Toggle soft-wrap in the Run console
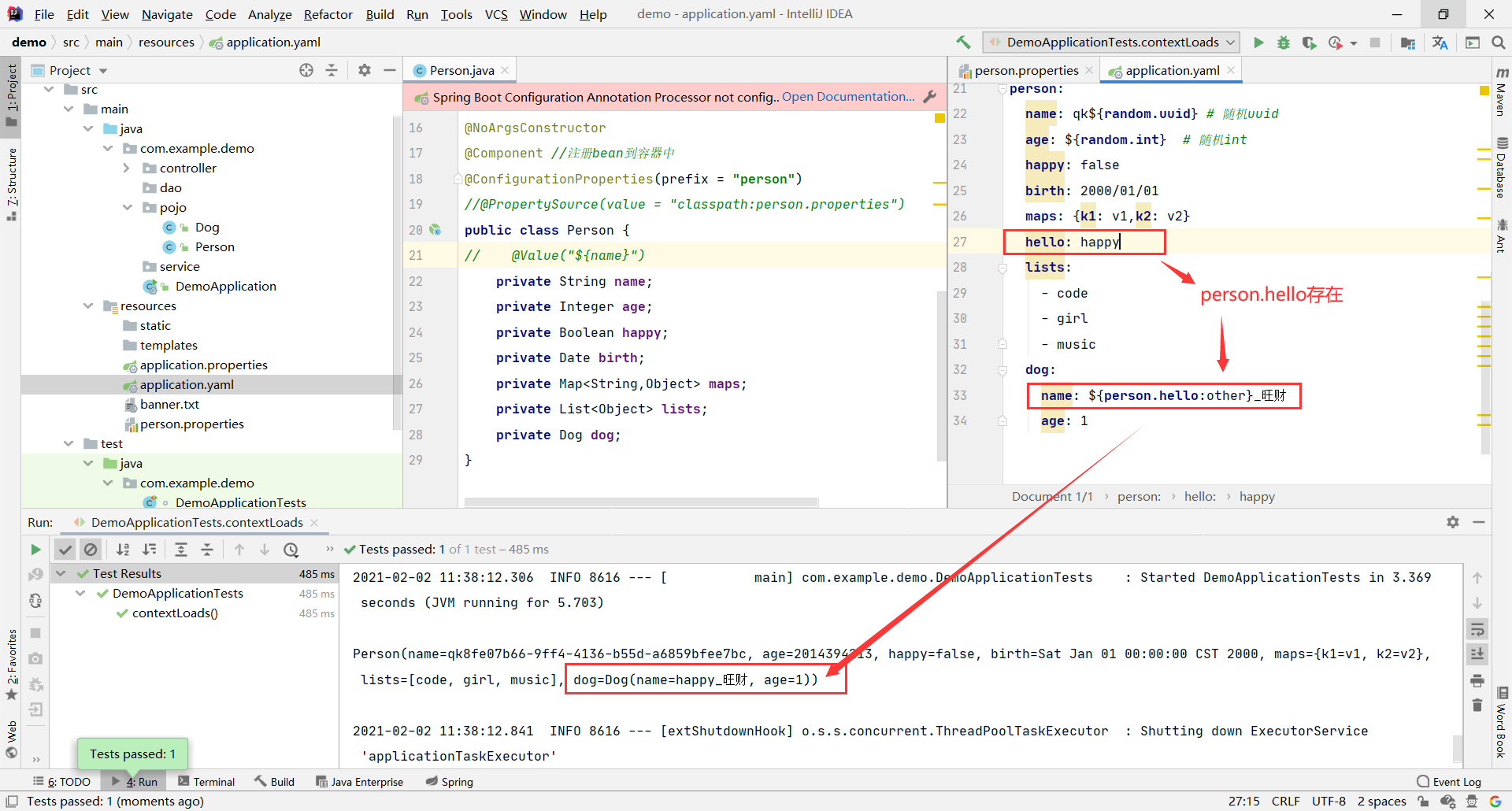Screen dimensions: 1512x811 [1478, 629]
